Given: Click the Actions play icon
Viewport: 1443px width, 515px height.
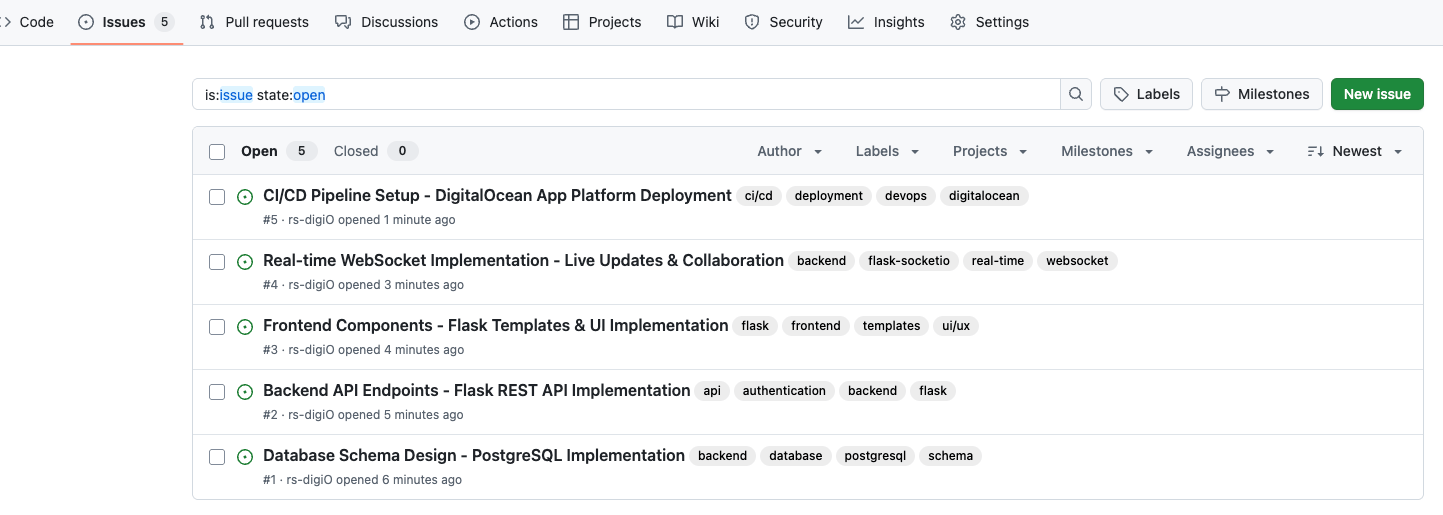Looking at the screenshot, I should pyautogui.click(x=472, y=22).
